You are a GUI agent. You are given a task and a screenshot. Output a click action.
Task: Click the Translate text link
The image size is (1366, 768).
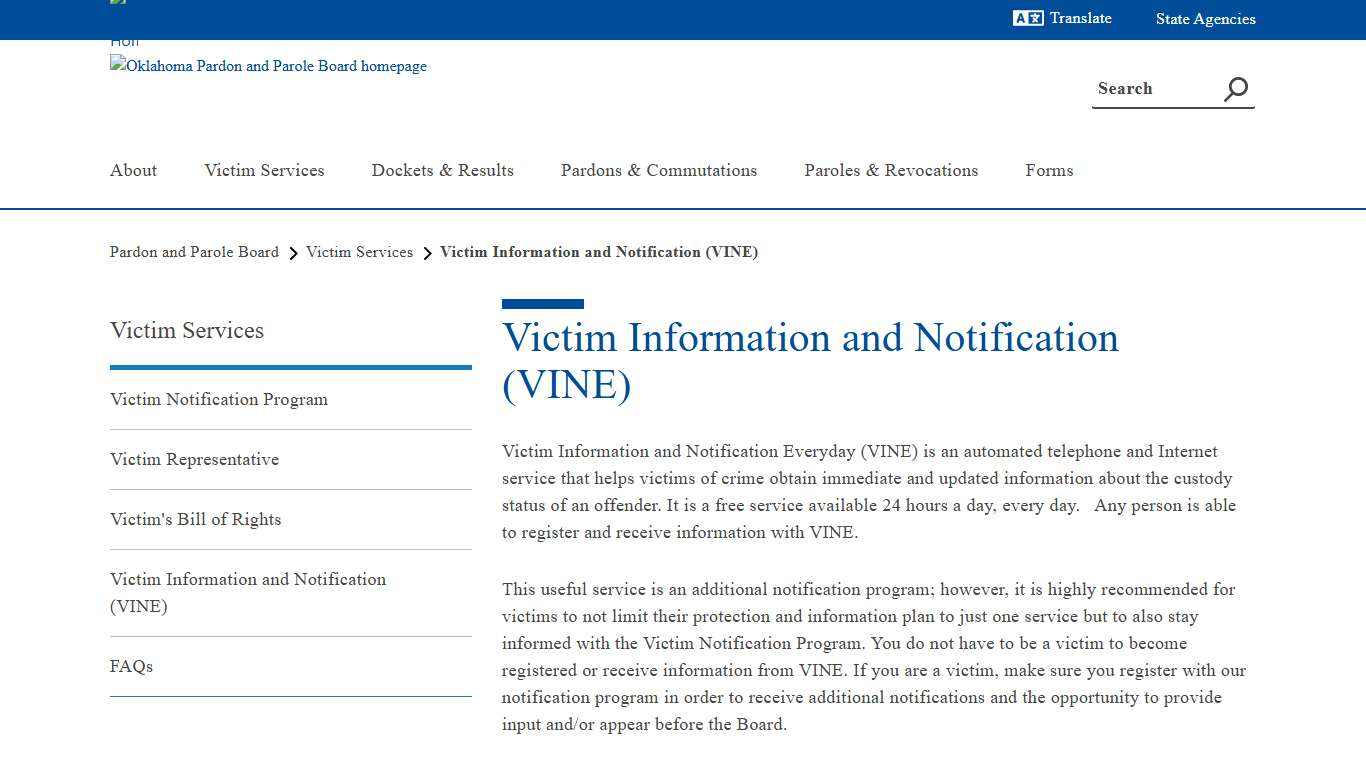pyautogui.click(x=1080, y=18)
